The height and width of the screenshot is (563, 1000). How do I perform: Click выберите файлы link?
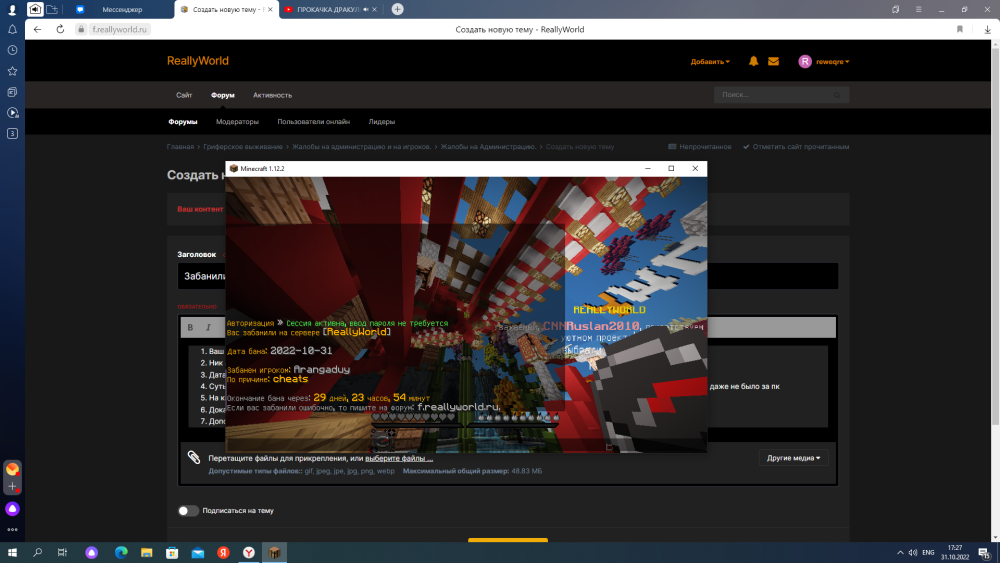point(399,458)
